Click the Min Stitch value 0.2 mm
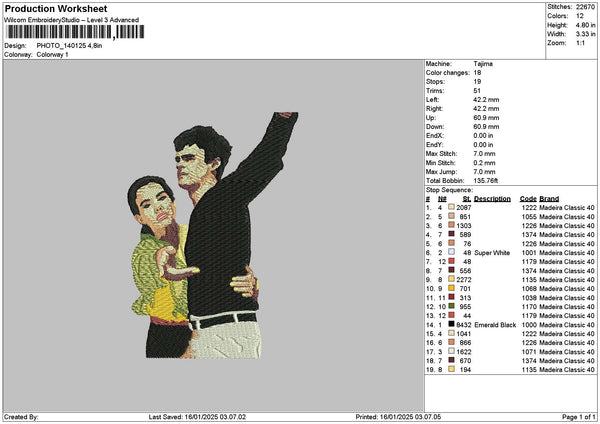The width and height of the screenshot is (600, 424). coord(484,163)
